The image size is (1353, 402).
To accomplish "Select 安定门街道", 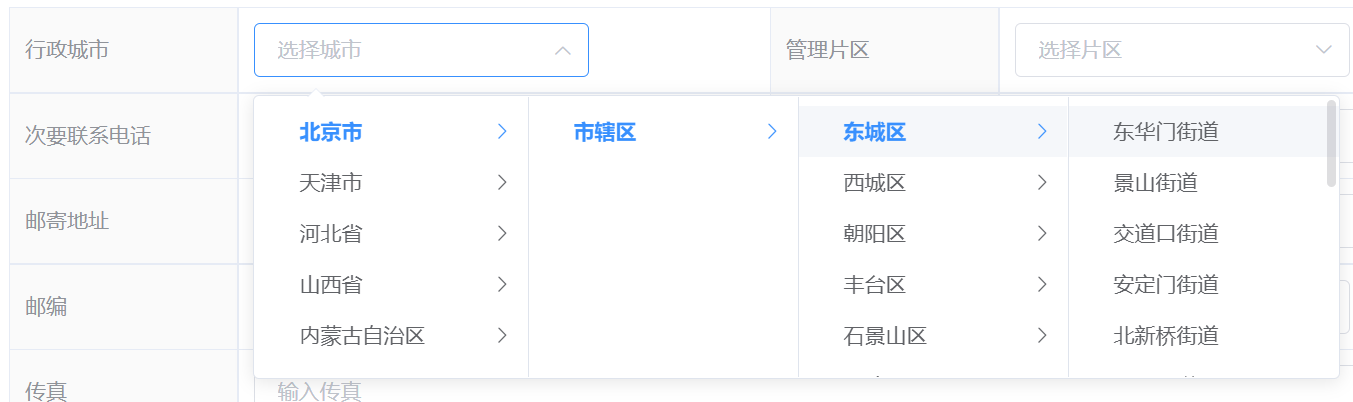I will click(x=1165, y=285).
